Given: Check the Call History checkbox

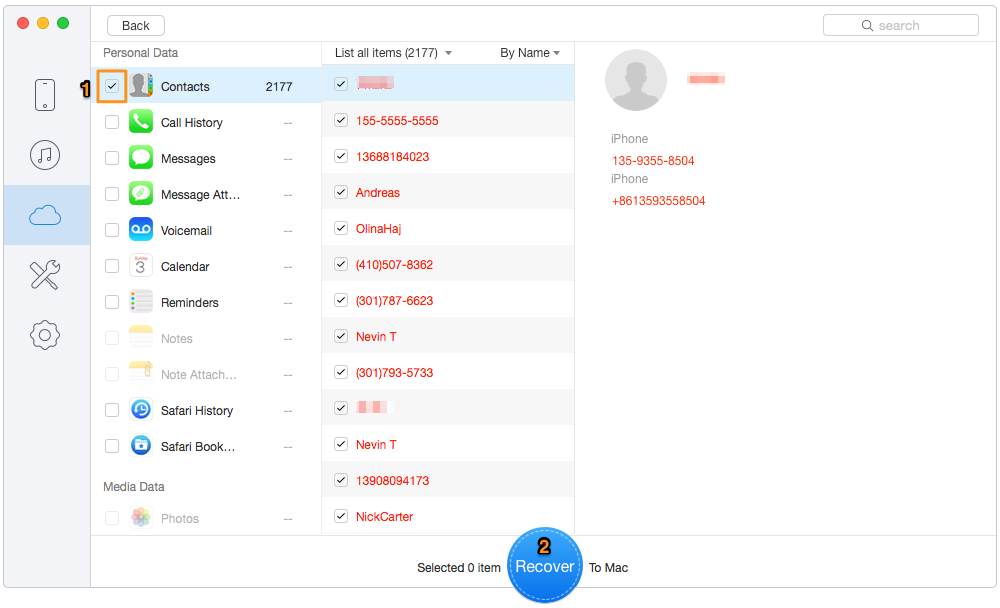Looking at the screenshot, I should click(112, 122).
